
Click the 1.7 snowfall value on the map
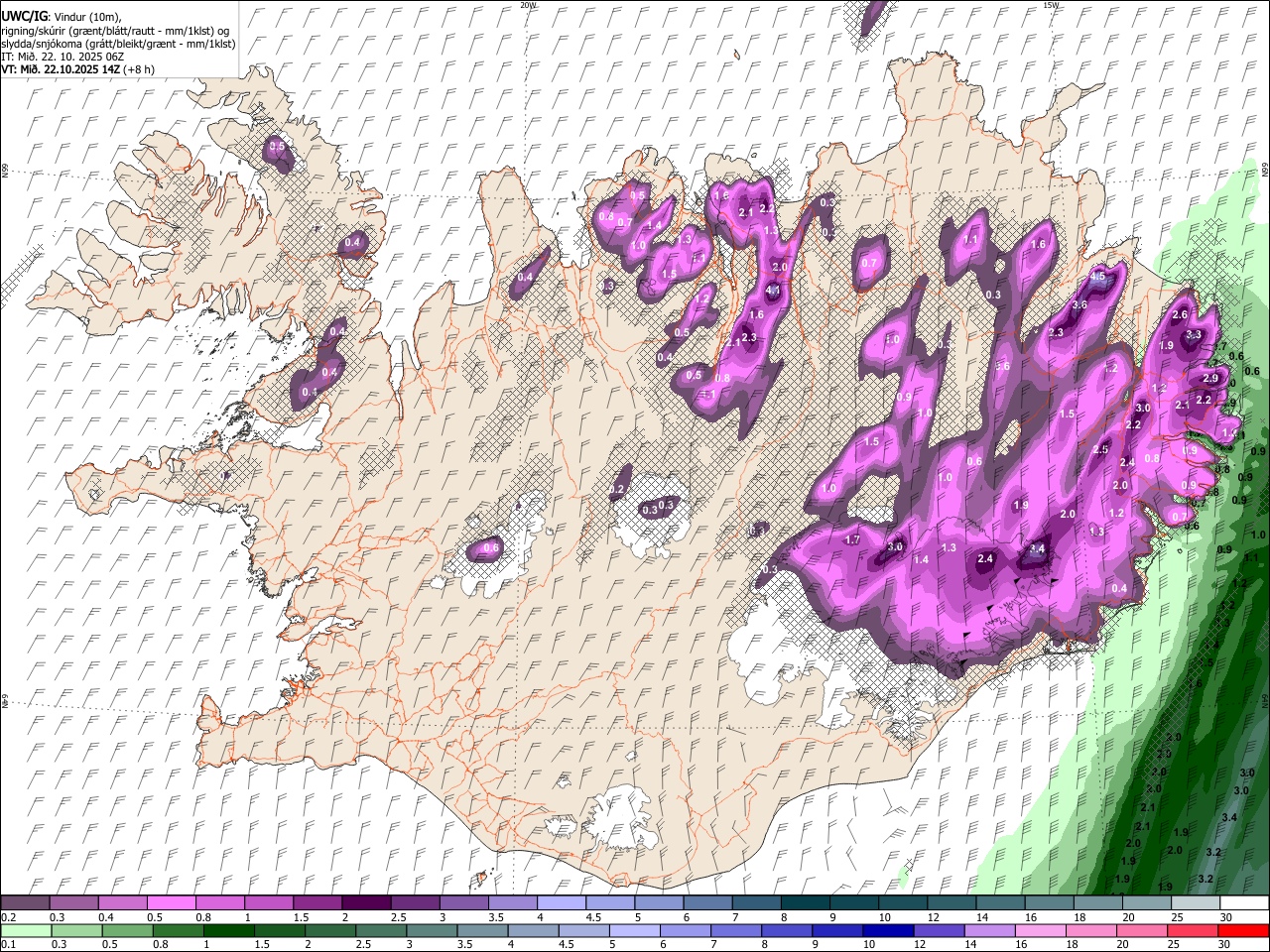tap(851, 540)
